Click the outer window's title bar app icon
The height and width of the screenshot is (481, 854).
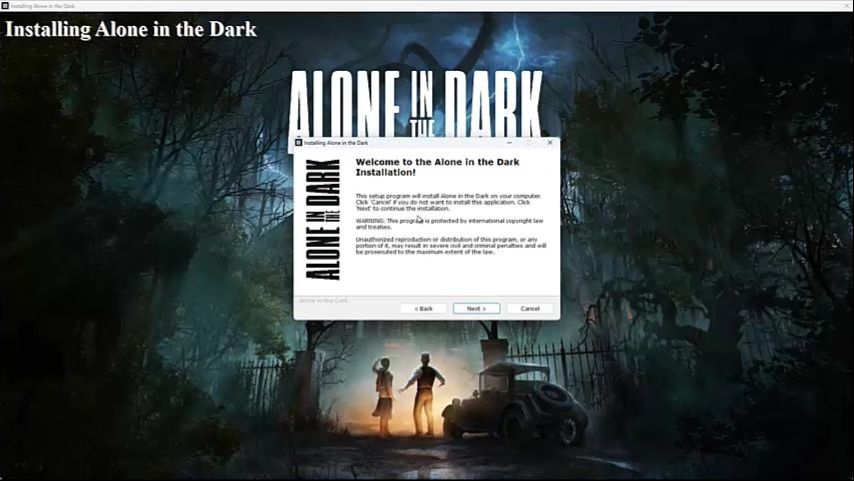click(x=5, y=5)
